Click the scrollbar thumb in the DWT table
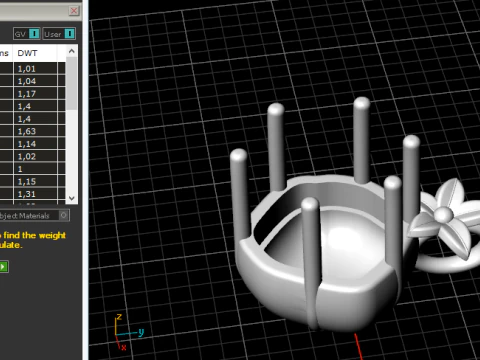This screenshot has width=480, height=360. click(x=71, y=83)
